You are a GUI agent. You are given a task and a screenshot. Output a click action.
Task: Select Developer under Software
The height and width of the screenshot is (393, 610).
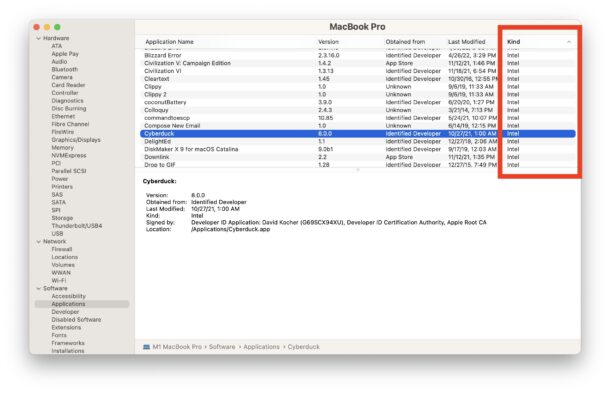pyautogui.click(x=65, y=312)
